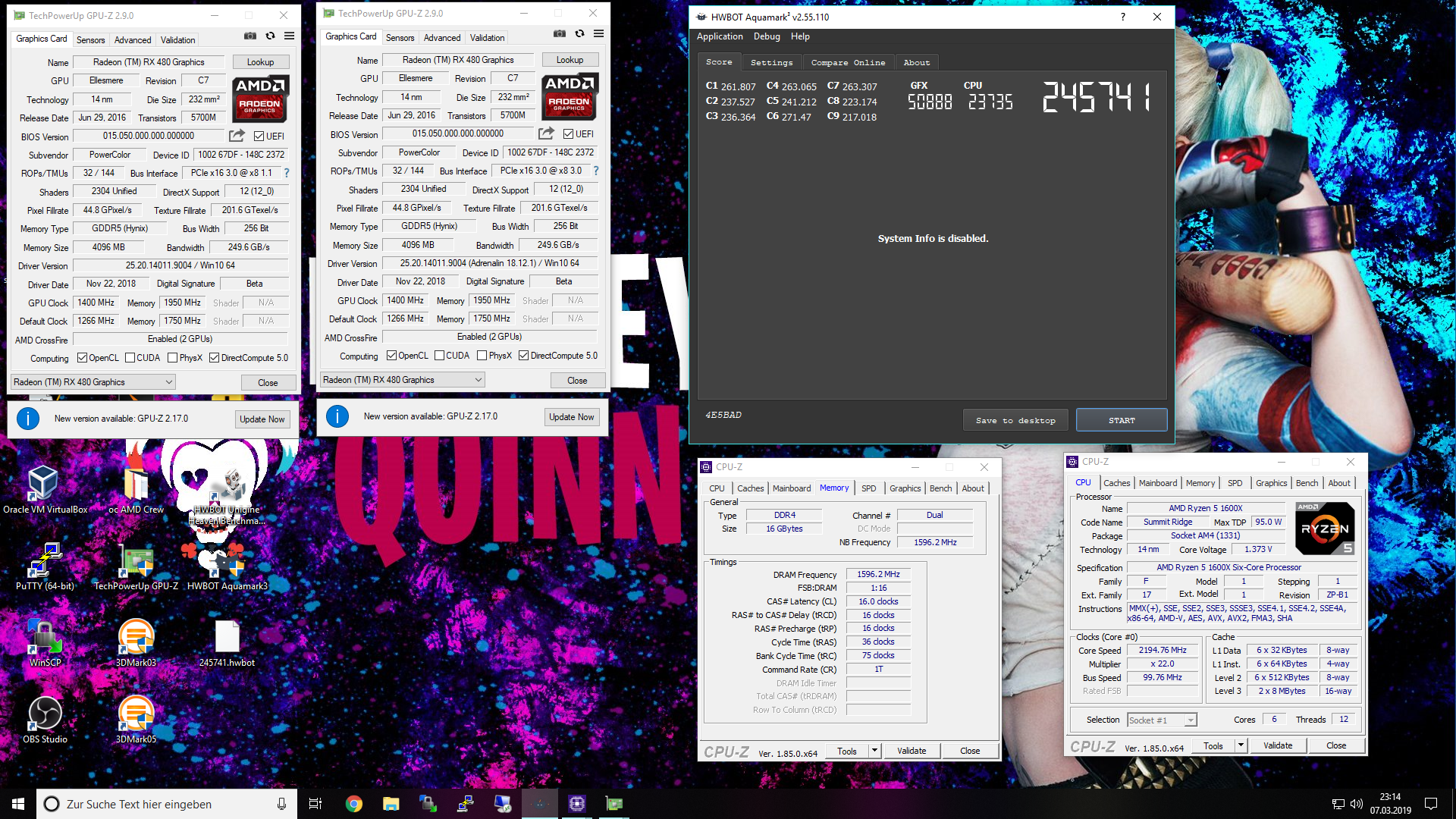
Task: Open WinSCP desktop shortcut
Action: (45, 642)
